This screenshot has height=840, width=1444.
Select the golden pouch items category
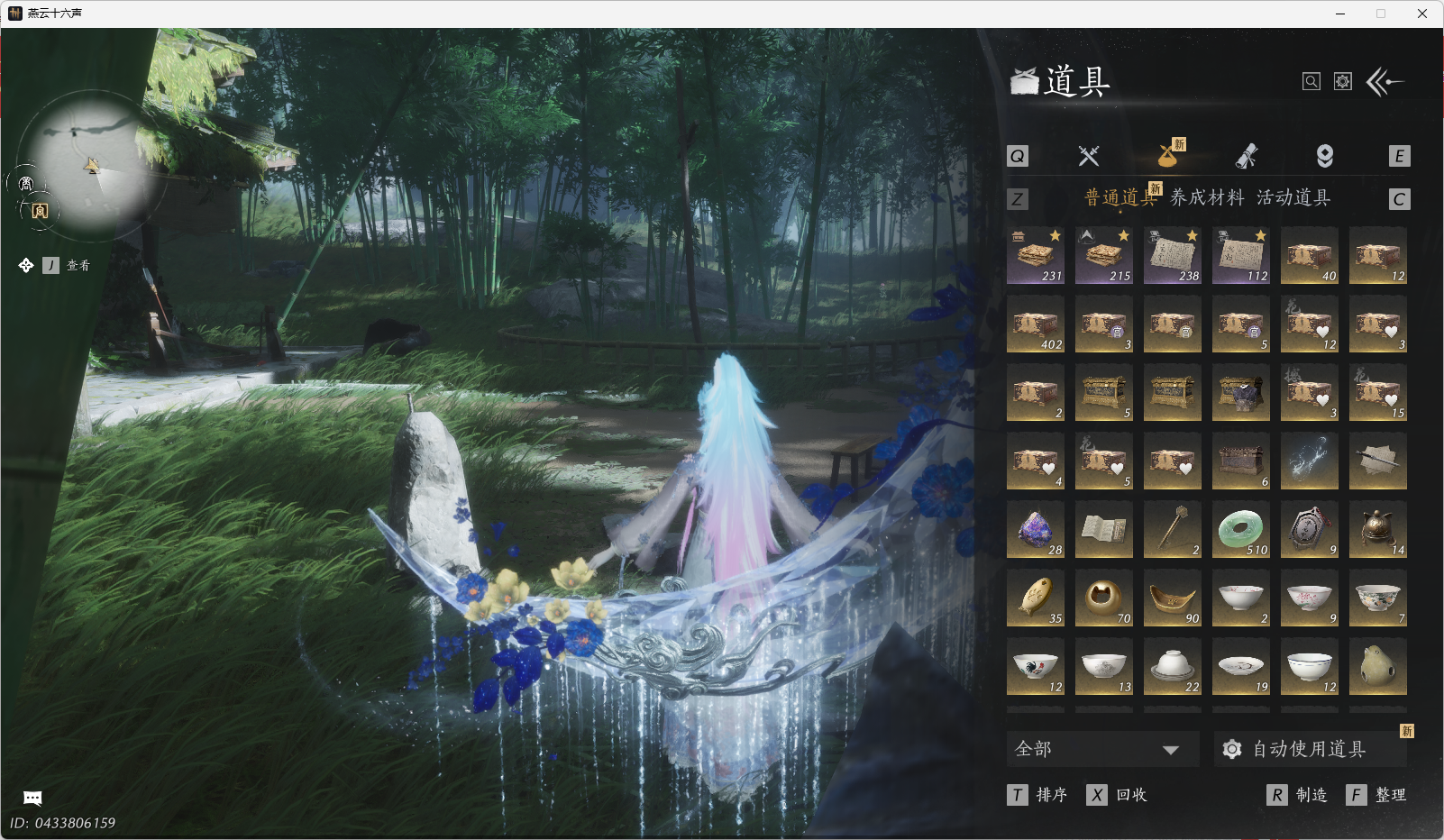pos(1169,156)
